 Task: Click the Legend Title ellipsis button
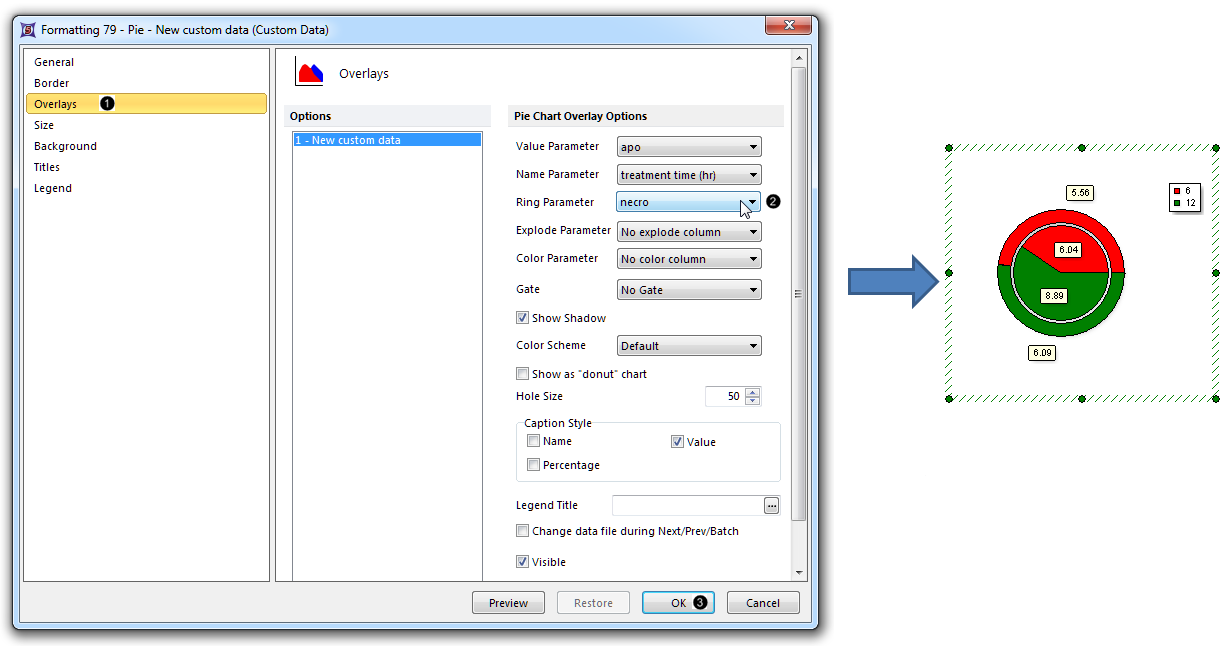pos(771,506)
